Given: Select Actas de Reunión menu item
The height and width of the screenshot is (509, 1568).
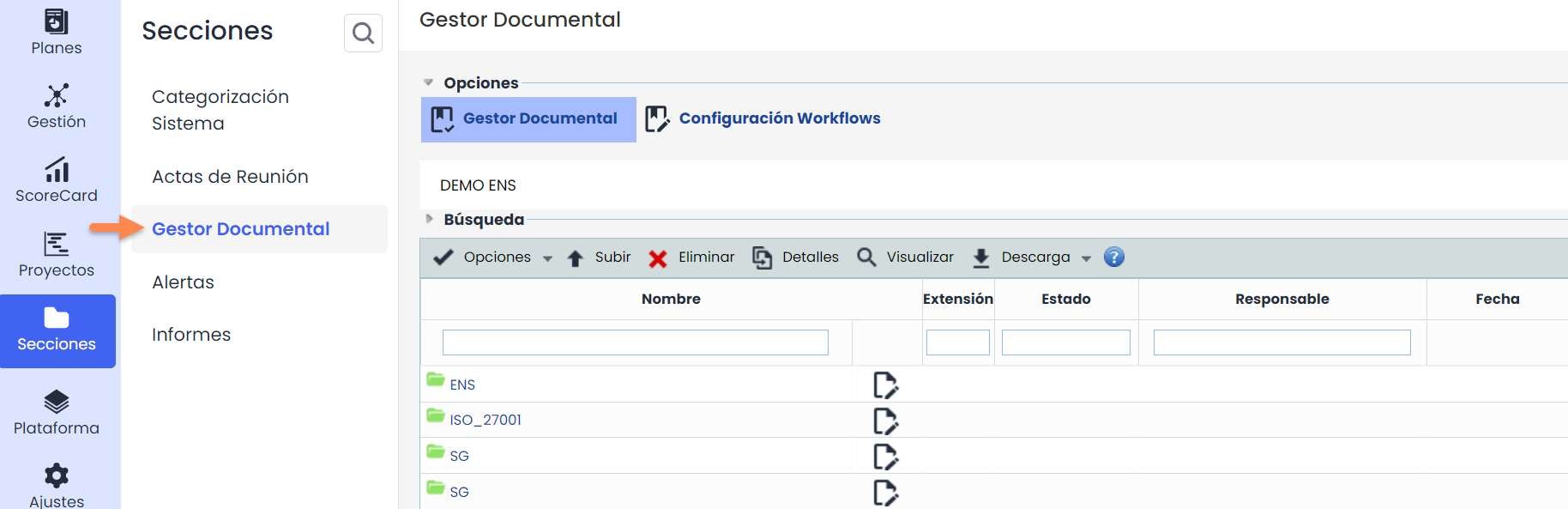Looking at the screenshot, I should click(x=230, y=177).
